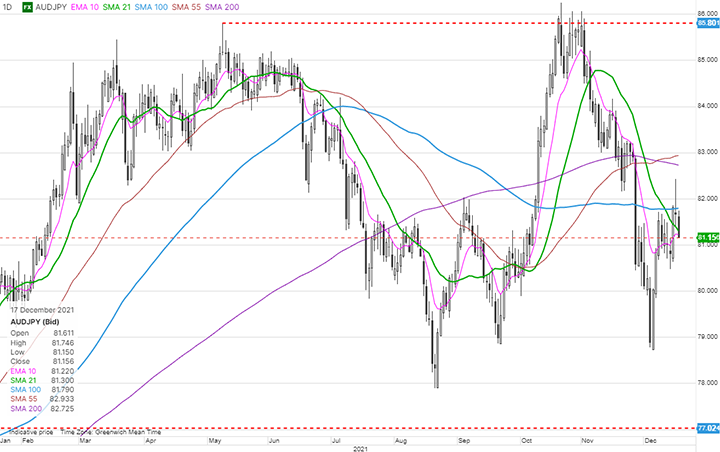
Task: Click the 78.000 price axis label
Action: tap(707, 383)
